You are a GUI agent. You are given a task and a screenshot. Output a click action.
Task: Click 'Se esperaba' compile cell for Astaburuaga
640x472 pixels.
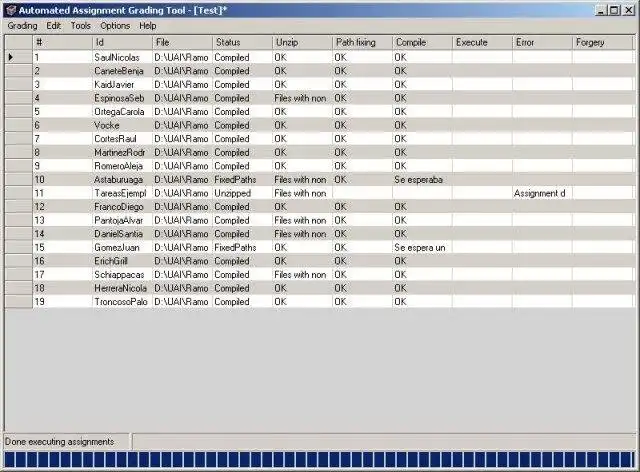(x=422, y=179)
